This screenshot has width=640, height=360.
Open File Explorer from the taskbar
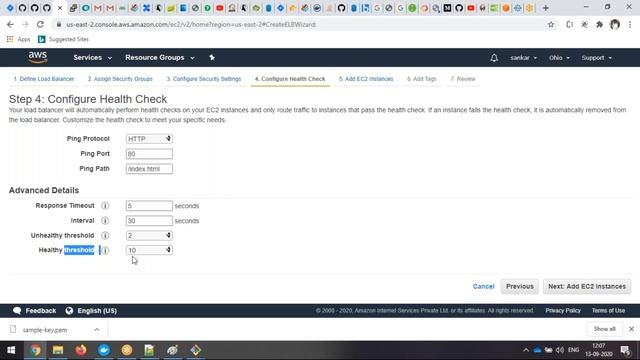[58, 350]
